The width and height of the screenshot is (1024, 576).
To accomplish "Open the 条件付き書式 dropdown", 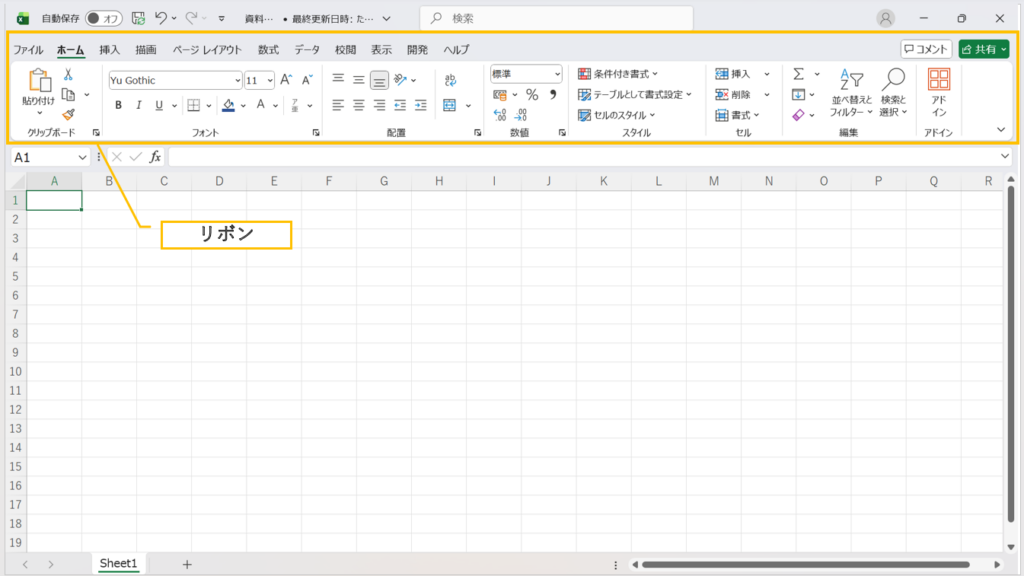I will pyautogui.click(x=618, y=74).
